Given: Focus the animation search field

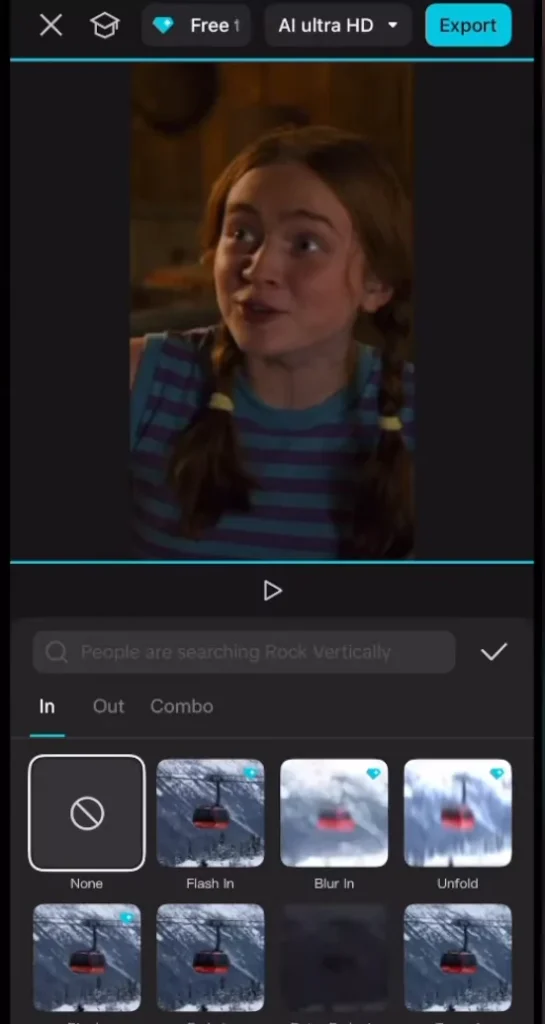Looking at the screenshot, I should (x=244, y=652).
